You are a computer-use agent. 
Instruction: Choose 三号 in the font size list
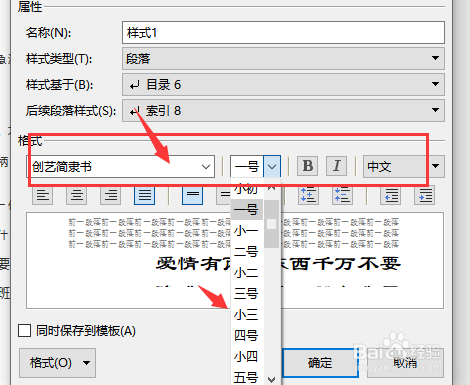pos(247,294)
